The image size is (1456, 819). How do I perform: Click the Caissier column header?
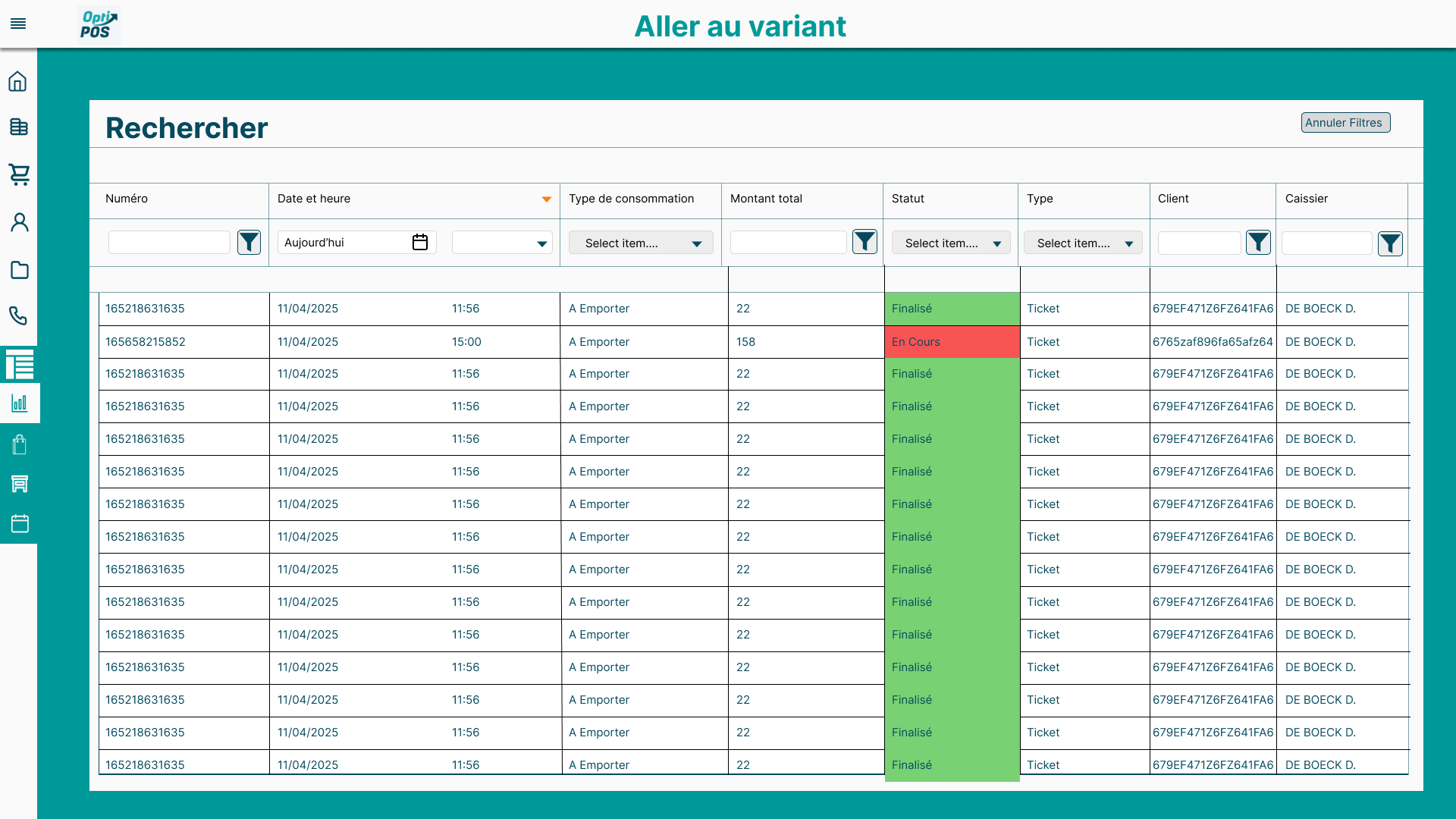pyautogui.click(x=1306, y=199)
